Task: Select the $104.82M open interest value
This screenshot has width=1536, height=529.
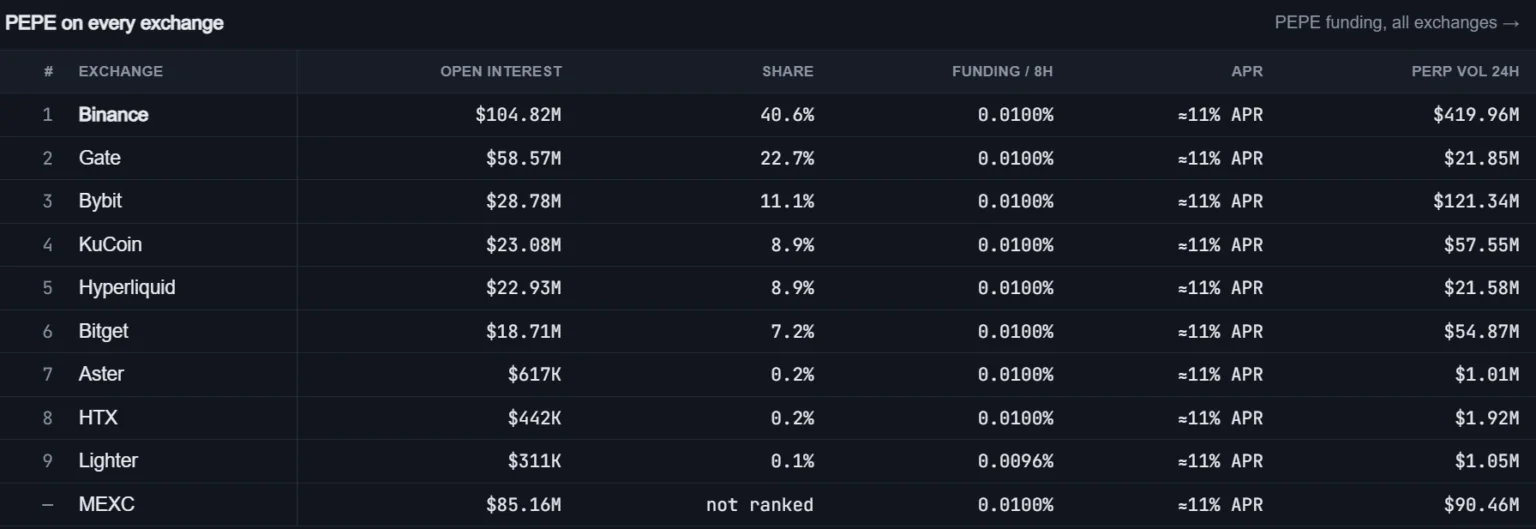Action: pyautogui.click(x=518, y=115)
